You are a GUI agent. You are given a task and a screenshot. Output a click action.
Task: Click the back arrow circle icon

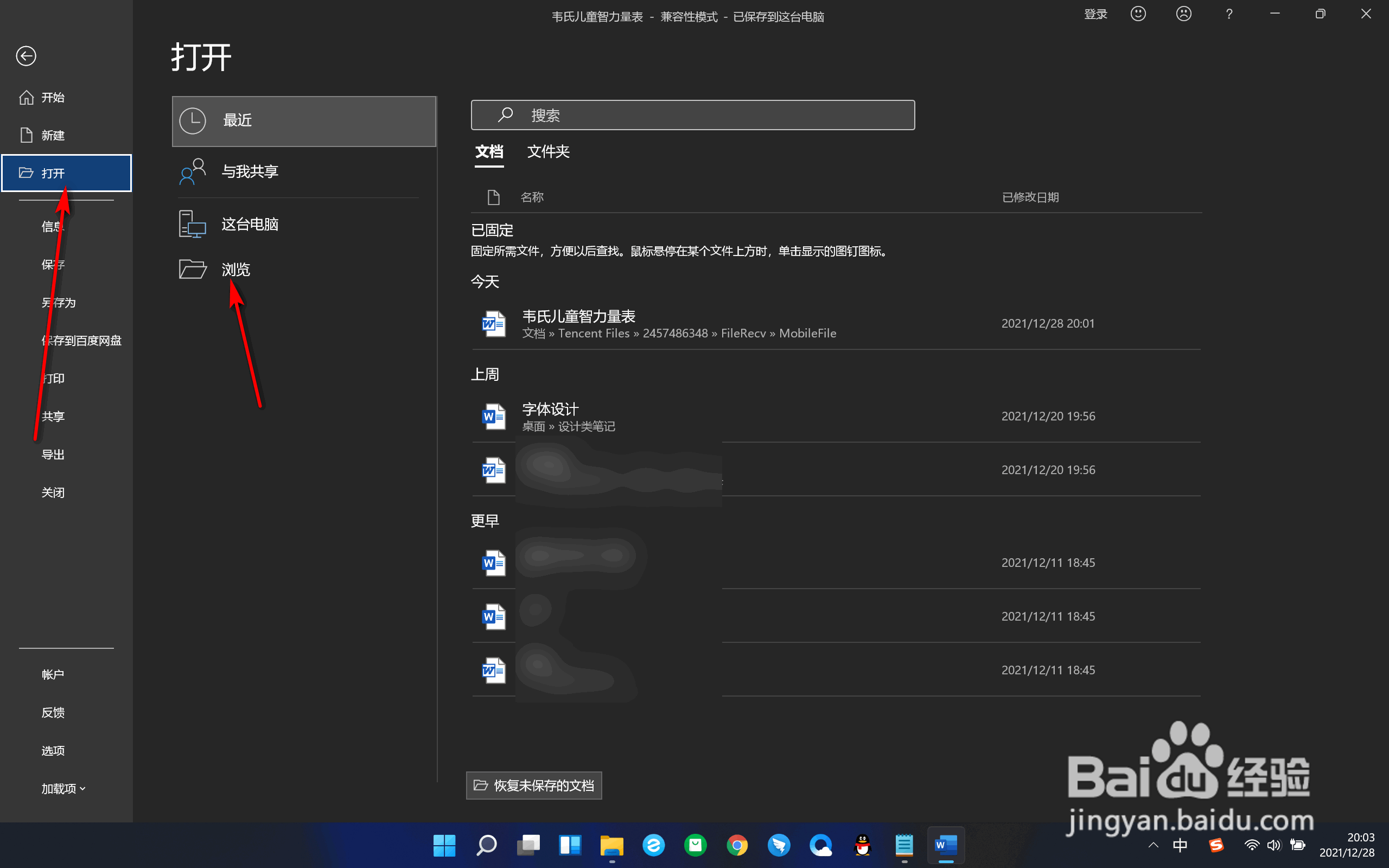pos(26,56)
